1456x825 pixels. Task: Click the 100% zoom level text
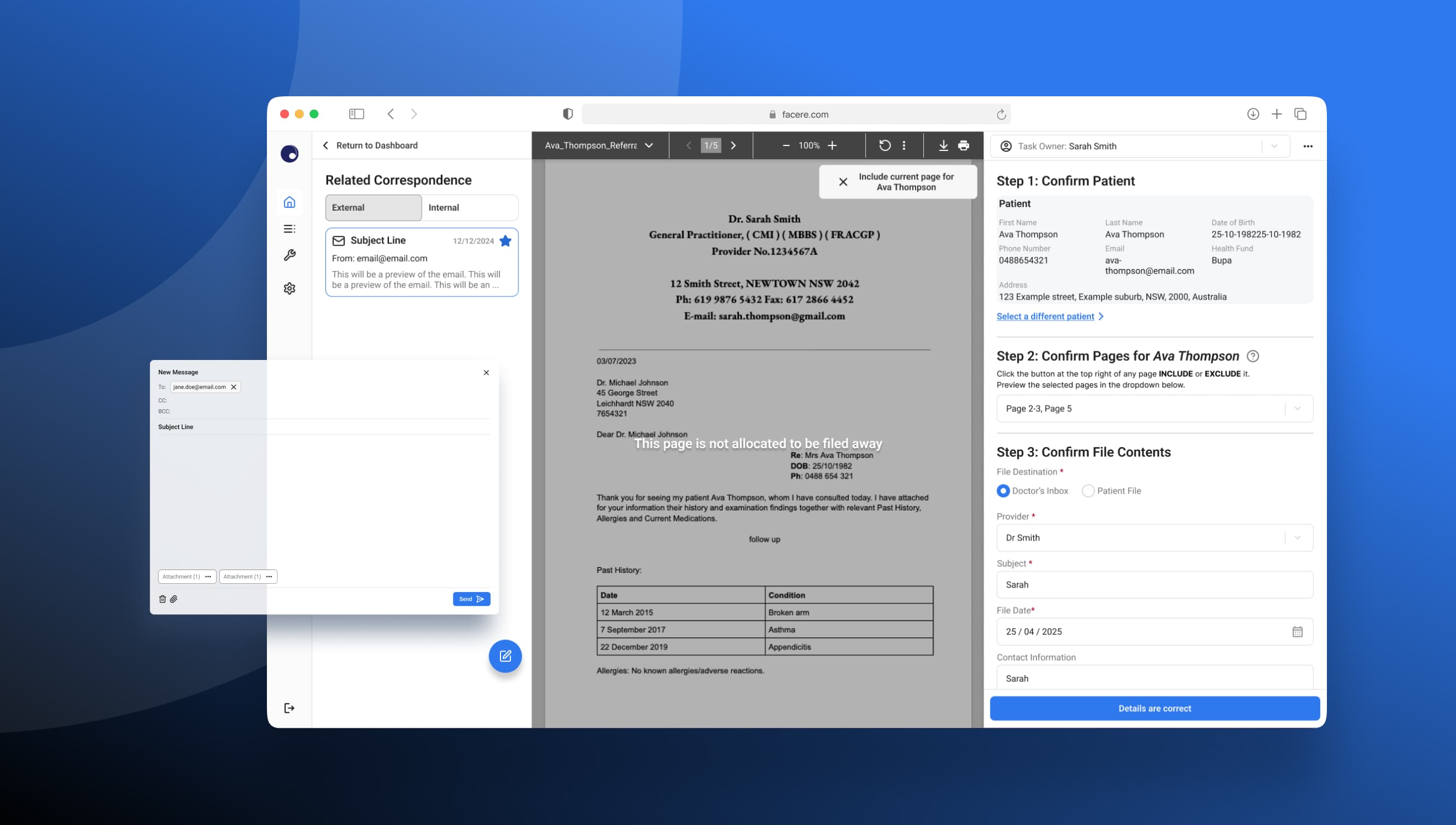pyautogui.click(x=809, y=146)
